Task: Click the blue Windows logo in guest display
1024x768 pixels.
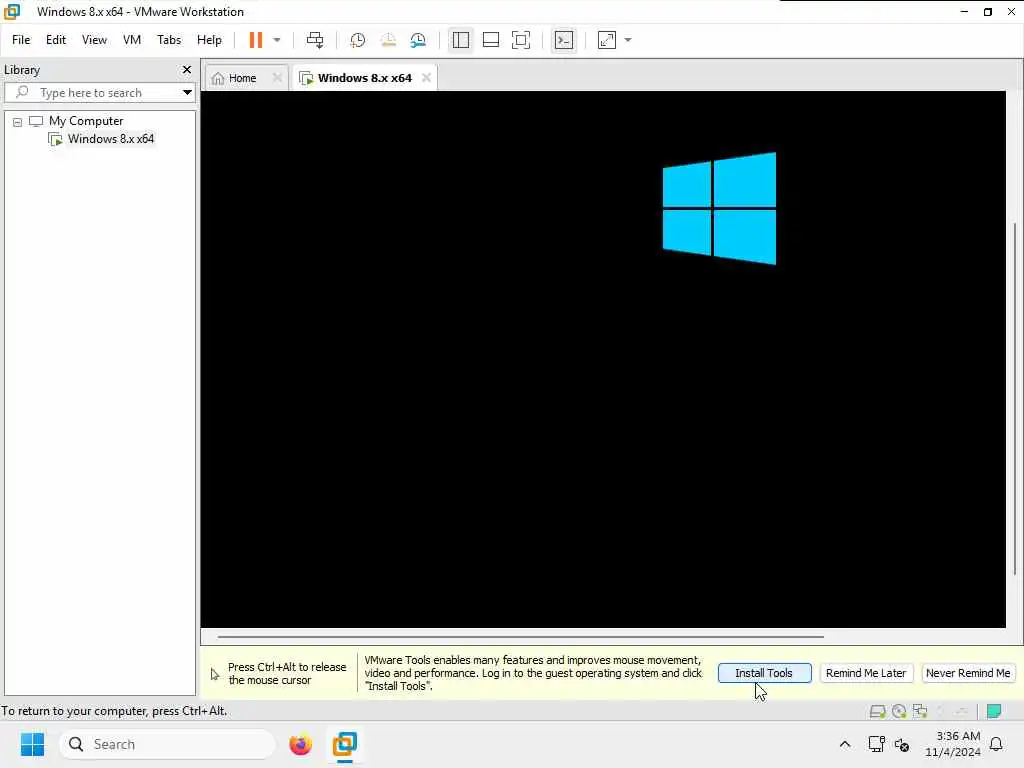Action: [719, 208]
